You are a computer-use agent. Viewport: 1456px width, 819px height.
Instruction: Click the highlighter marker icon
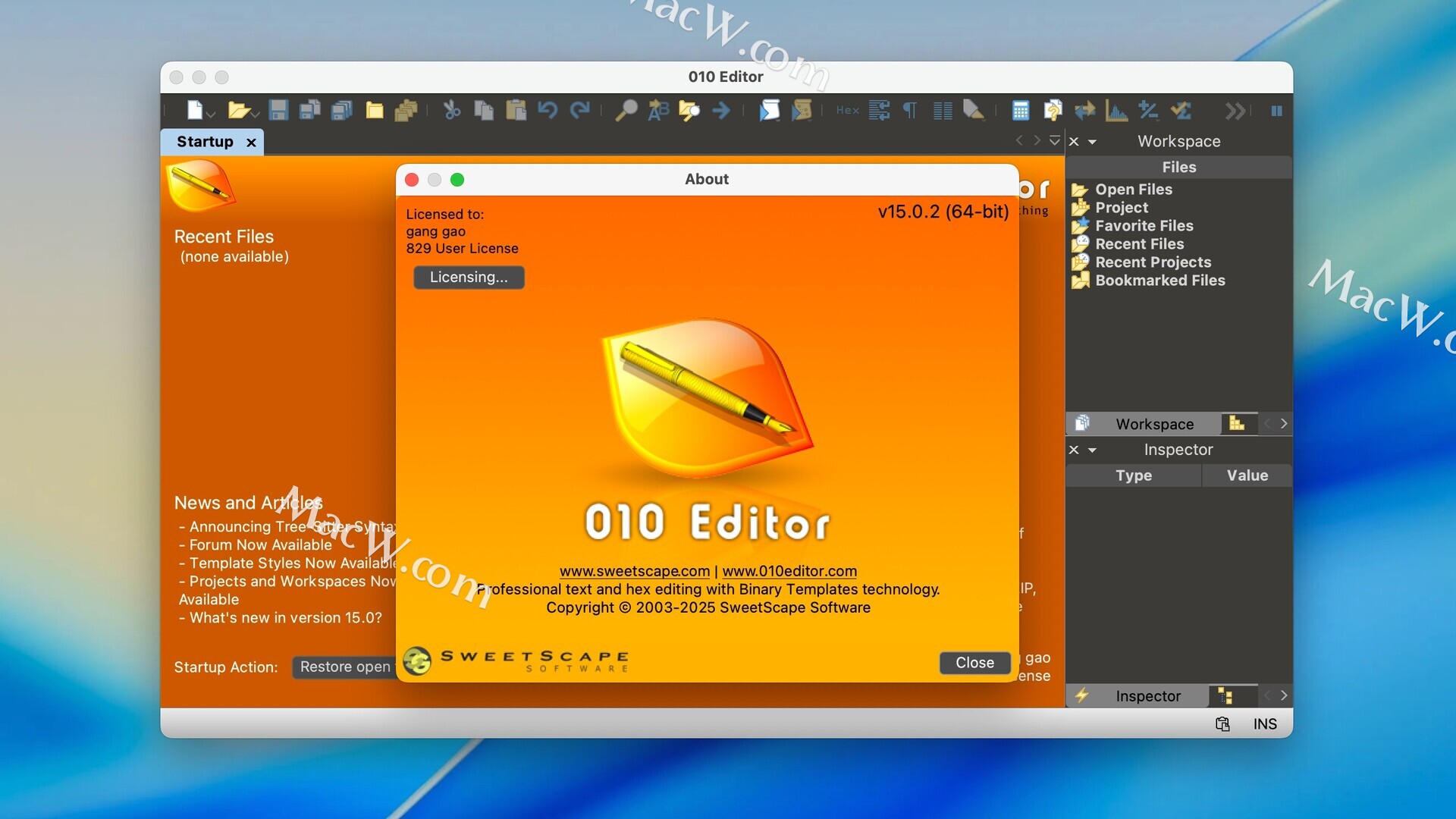974,111
